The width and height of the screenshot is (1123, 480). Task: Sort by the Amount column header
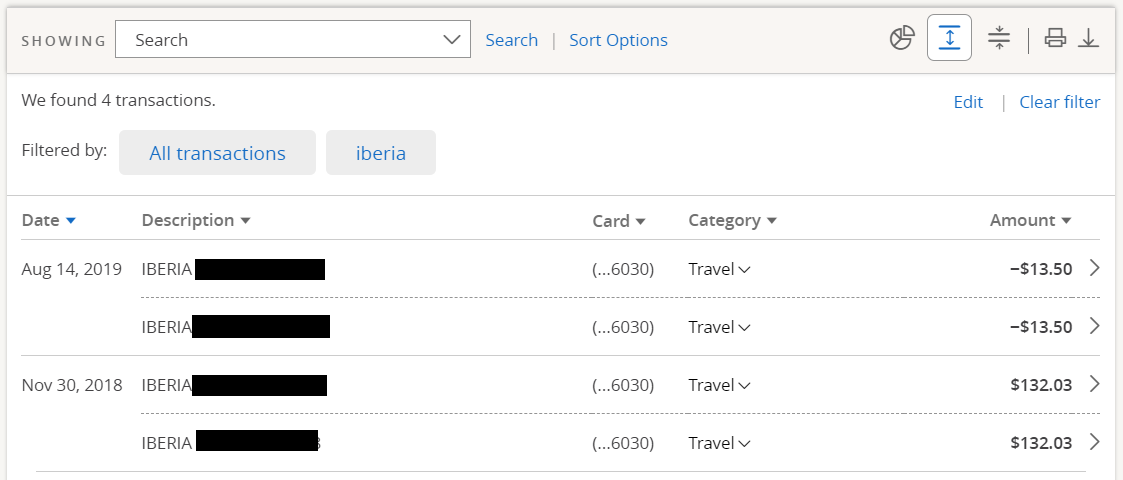tap(1030, 221)
